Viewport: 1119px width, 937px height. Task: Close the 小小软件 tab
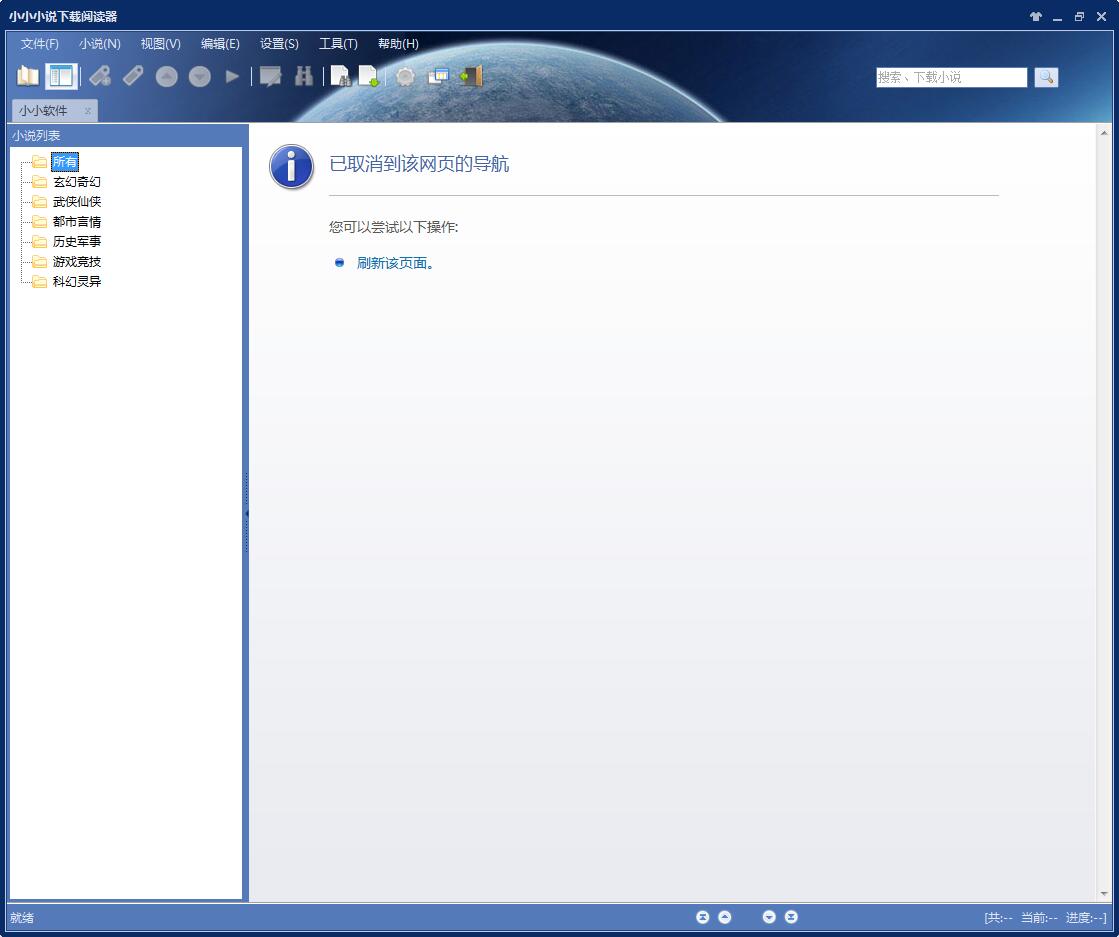[x=88, y=111]
